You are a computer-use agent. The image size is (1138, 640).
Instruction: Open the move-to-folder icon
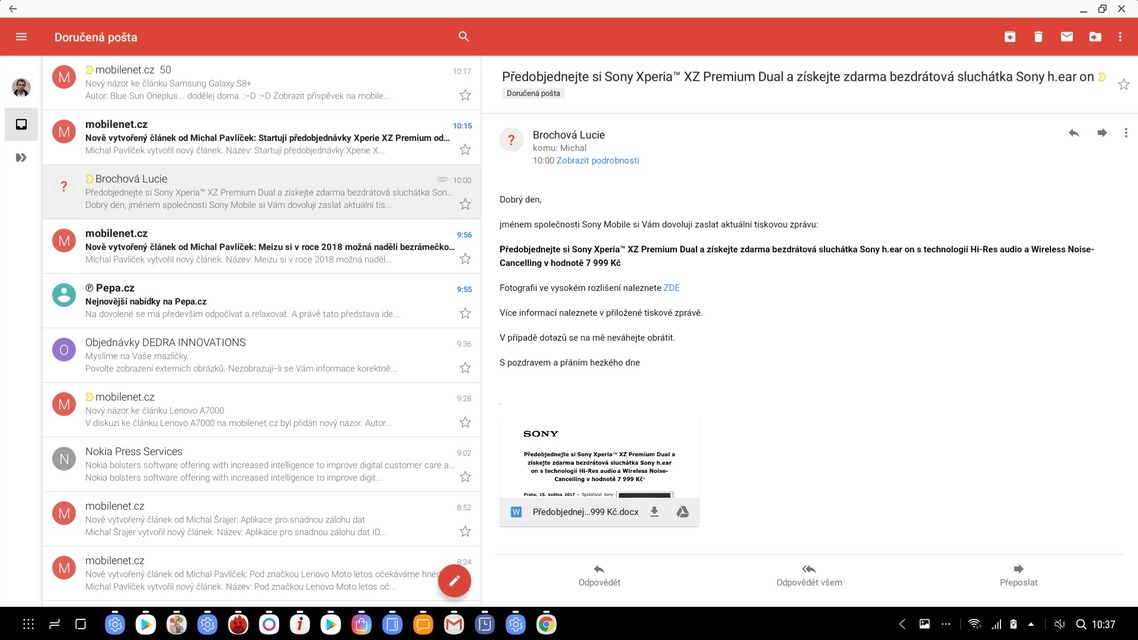coord(1095,37)
